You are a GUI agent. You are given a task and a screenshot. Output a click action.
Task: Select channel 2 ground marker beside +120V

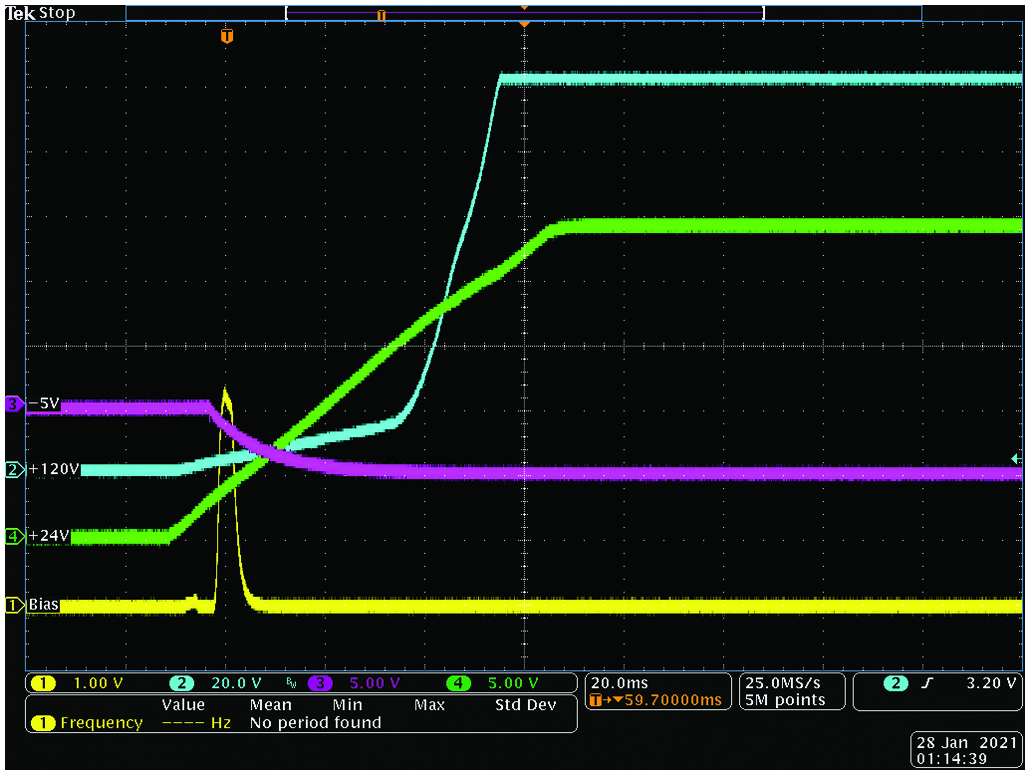tap(14, 470)
